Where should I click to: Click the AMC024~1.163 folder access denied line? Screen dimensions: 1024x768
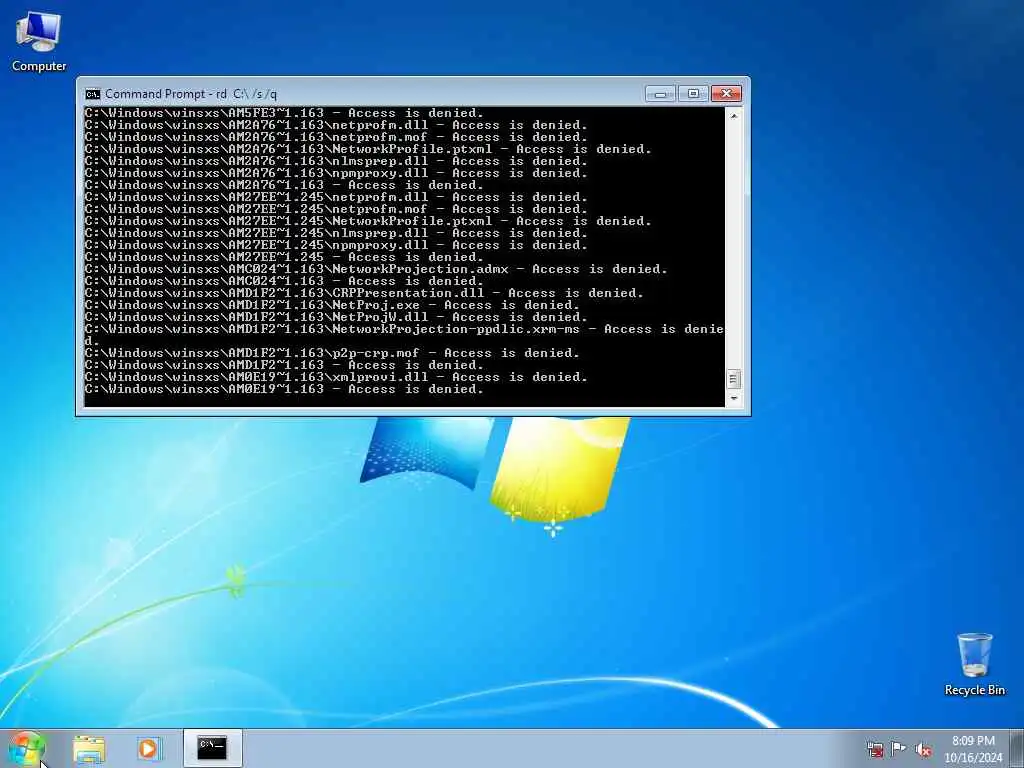(284, 281)
